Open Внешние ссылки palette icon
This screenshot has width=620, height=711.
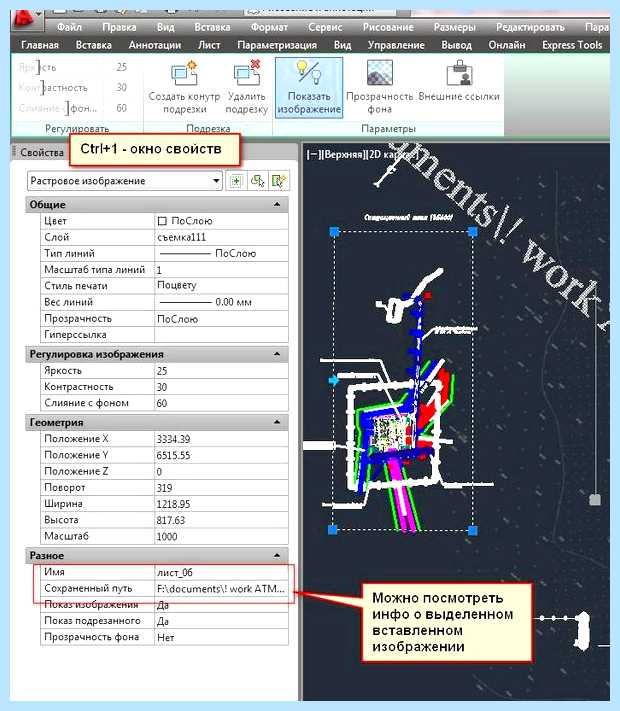coord(459,73)
